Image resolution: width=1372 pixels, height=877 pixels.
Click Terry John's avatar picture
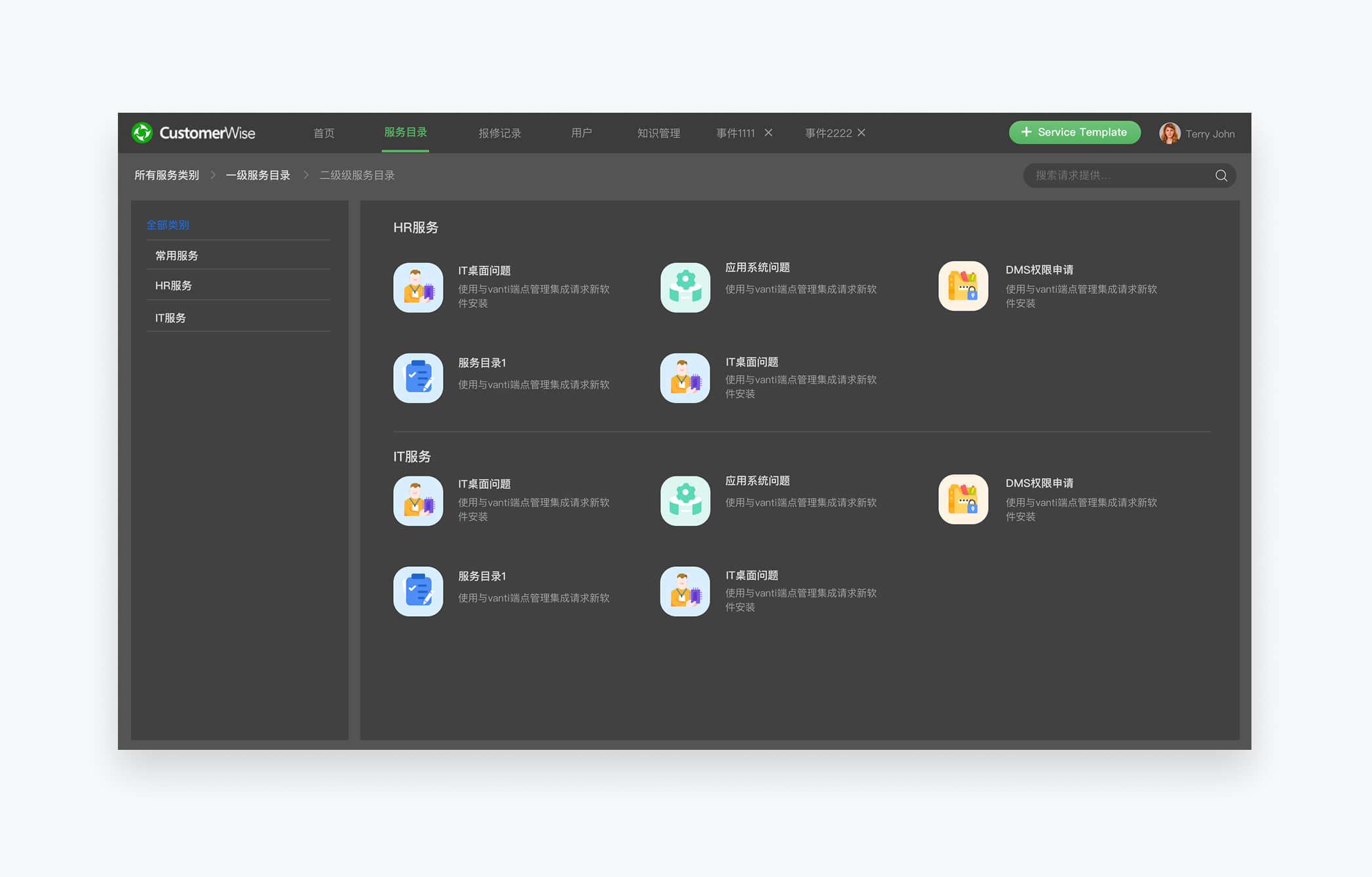pos(1170,133)
